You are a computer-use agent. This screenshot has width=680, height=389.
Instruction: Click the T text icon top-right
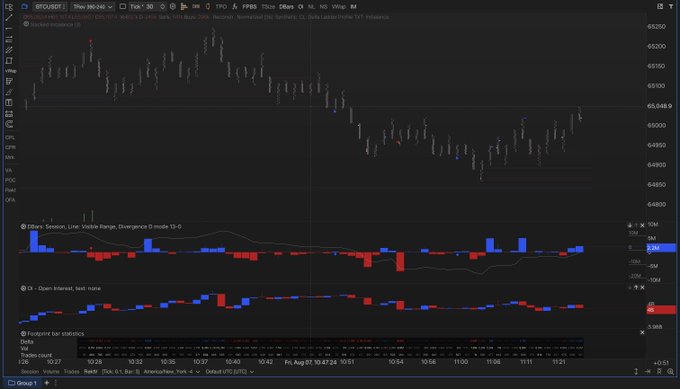[x=671, y=7]
